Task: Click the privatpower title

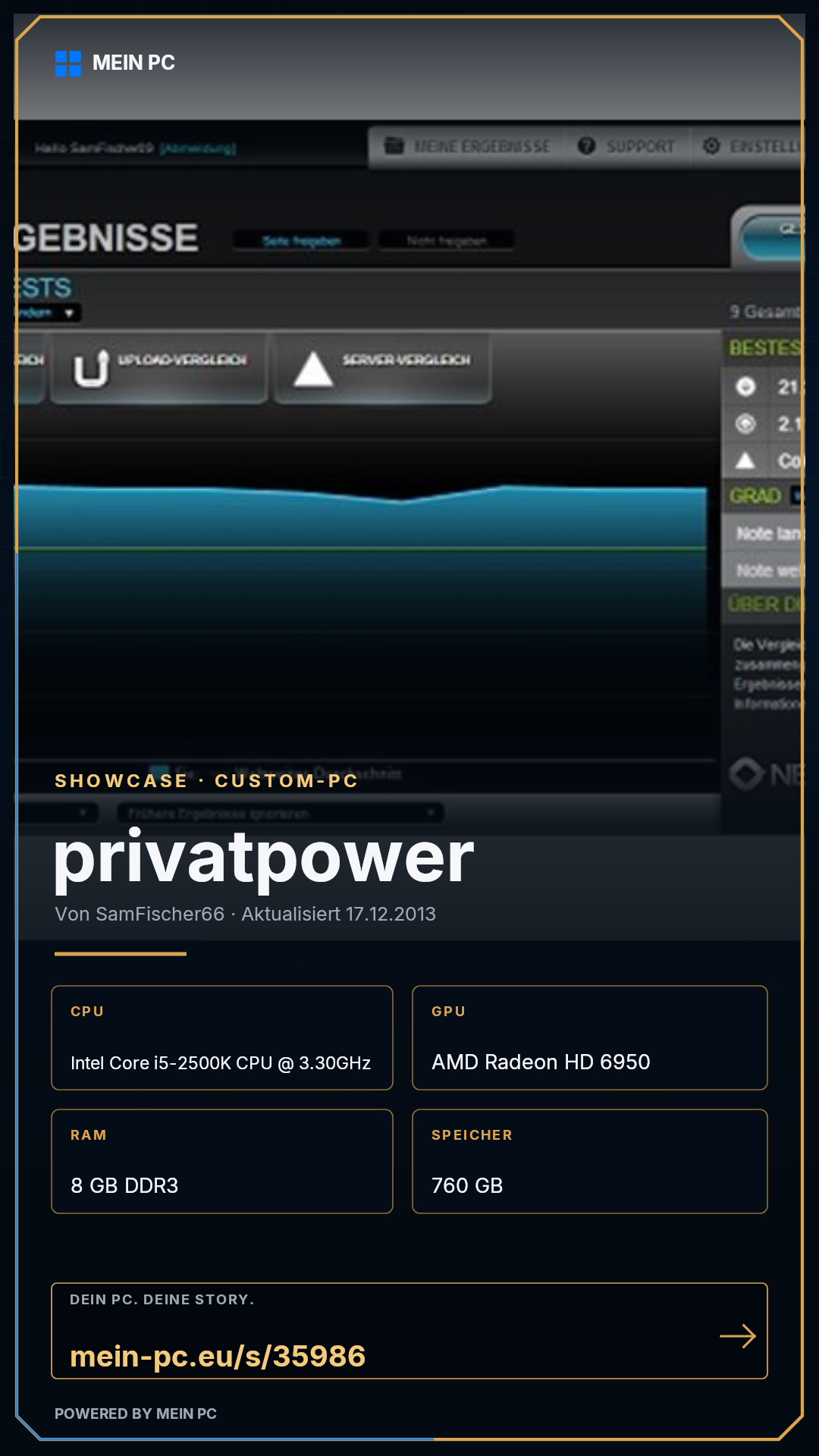Action: [264, 859]
